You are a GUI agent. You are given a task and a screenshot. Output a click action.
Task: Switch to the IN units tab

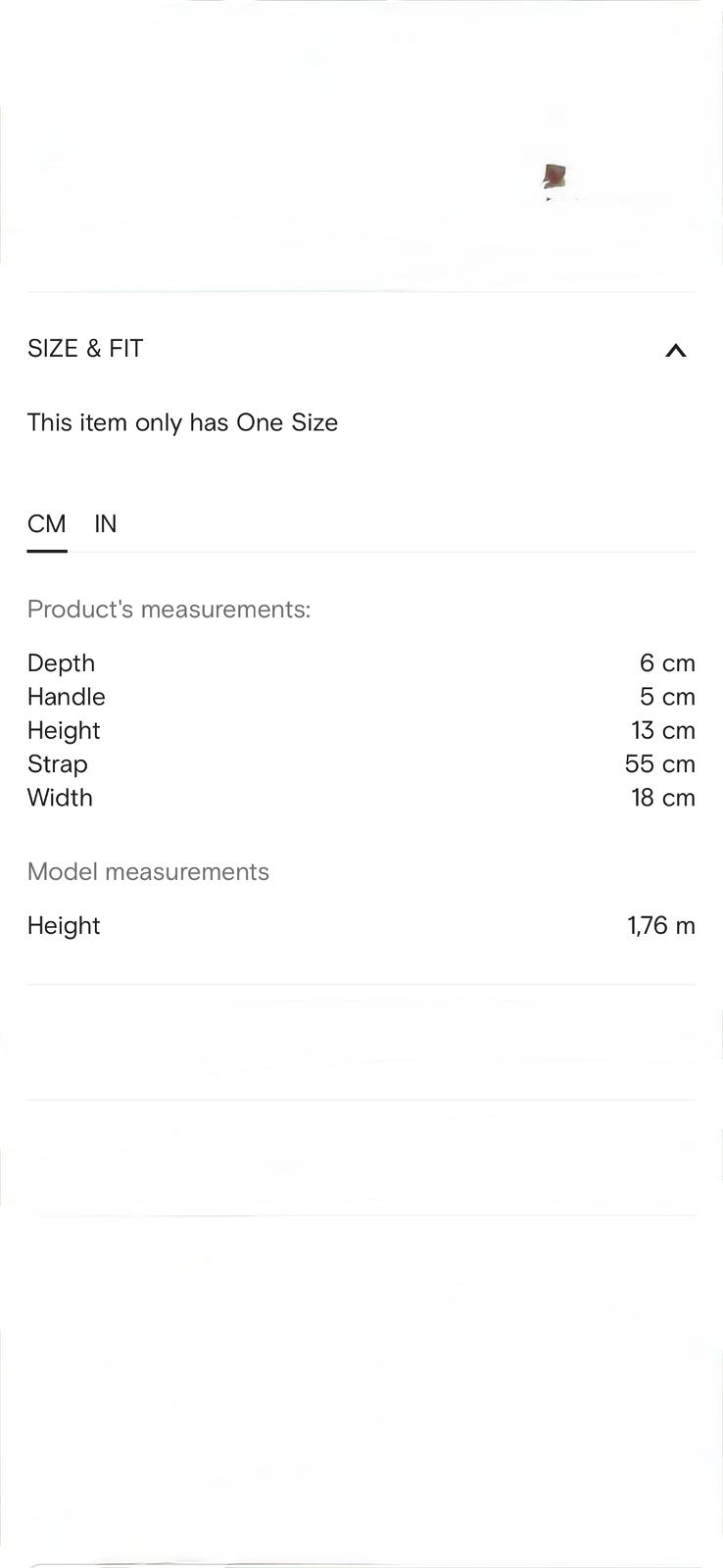coord(105,524)
